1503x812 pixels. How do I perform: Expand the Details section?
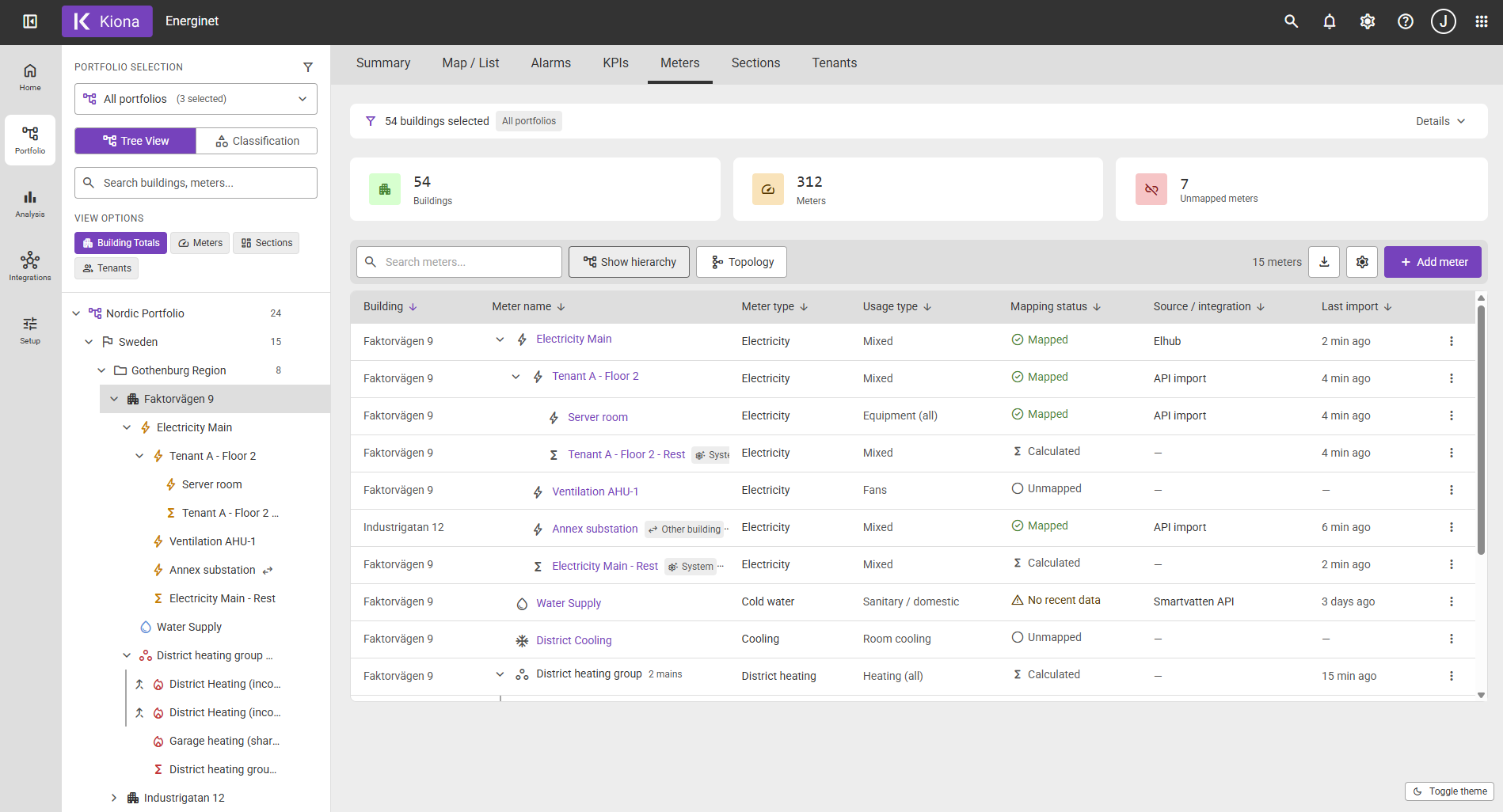(x=1440, y=121)
